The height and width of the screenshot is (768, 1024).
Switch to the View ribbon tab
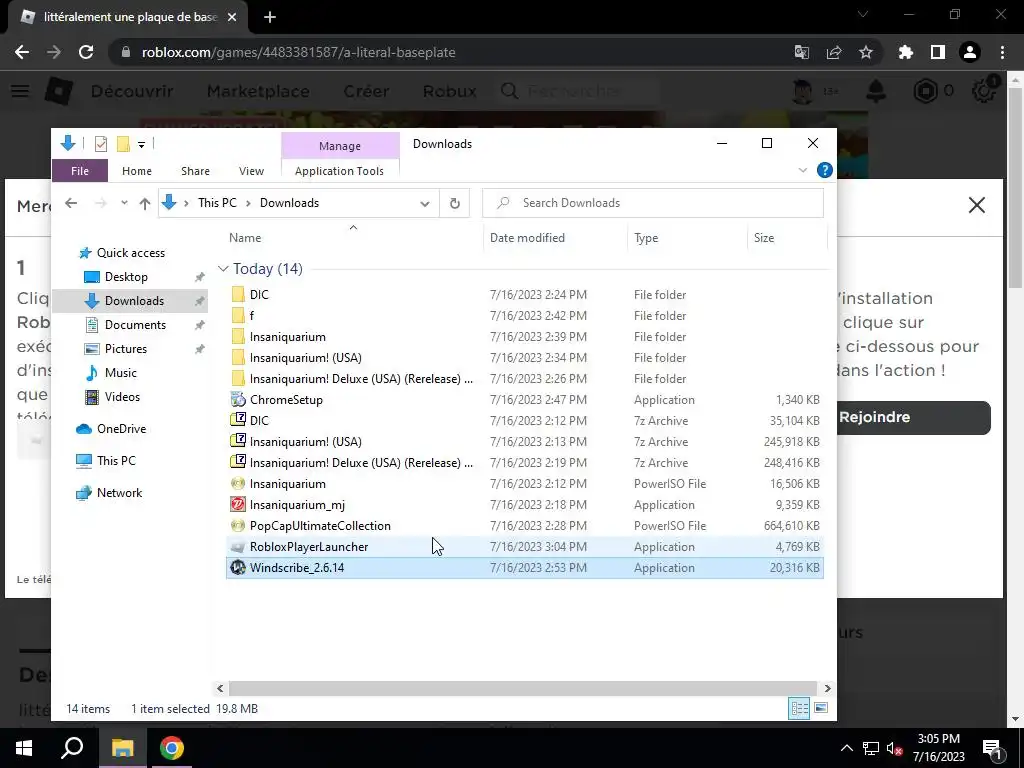point(251,171)
